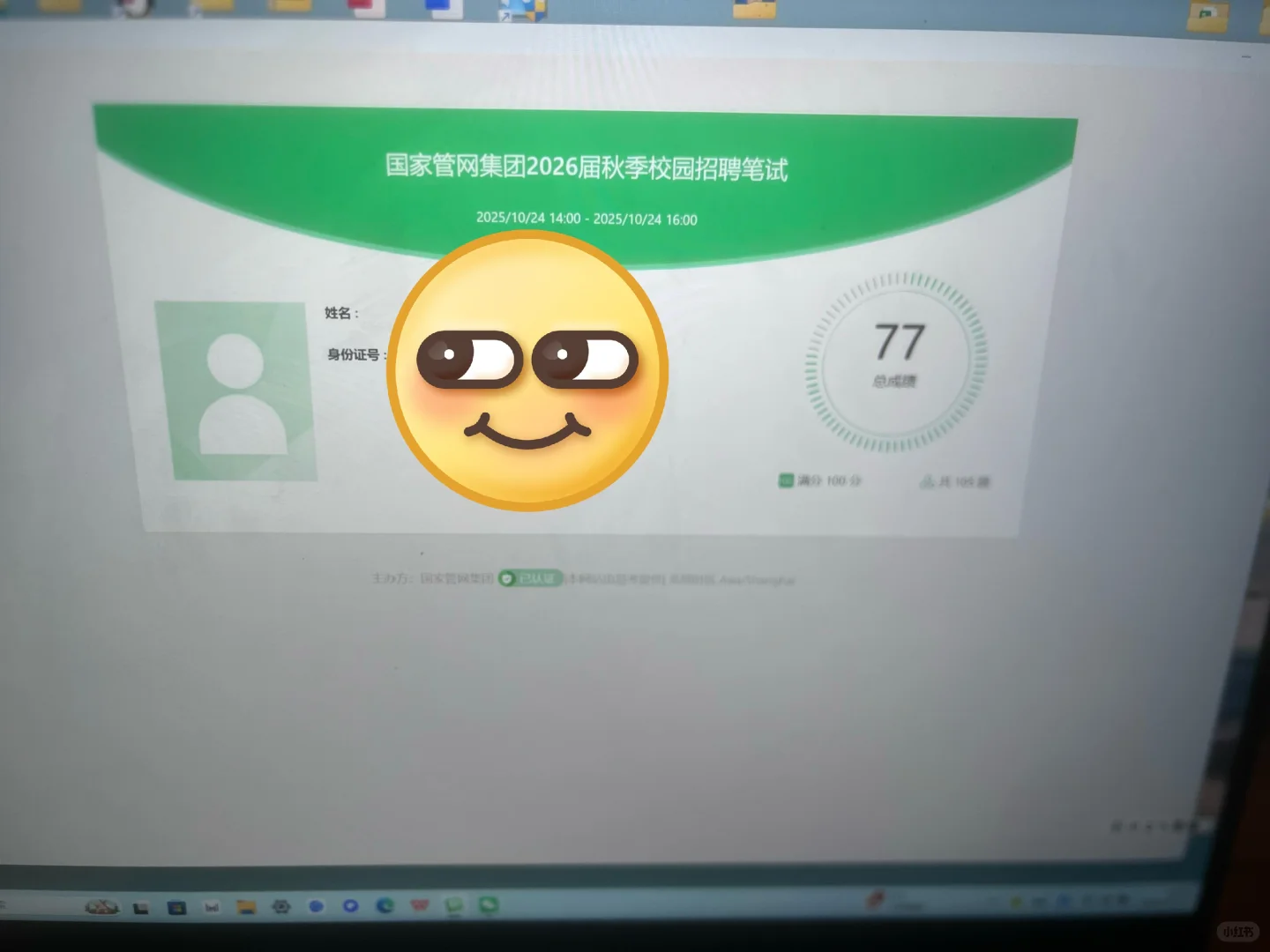Open the red WPS icon in taskbar
Image resolution: width=1270 pixels, height=952 pixels.
tap(420, 904)
